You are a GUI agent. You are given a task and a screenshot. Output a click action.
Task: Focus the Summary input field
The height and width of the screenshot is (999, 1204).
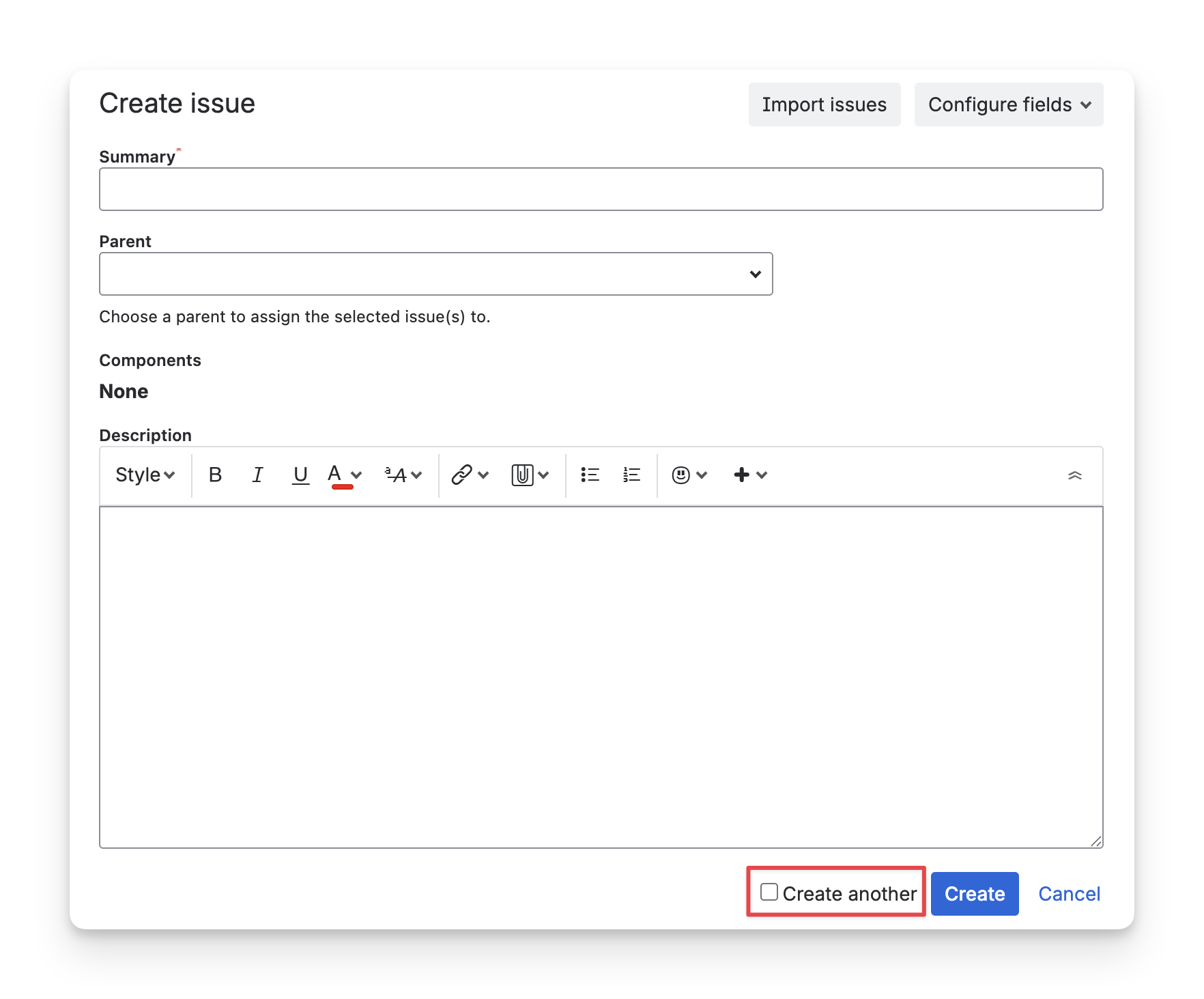point(601,189)
